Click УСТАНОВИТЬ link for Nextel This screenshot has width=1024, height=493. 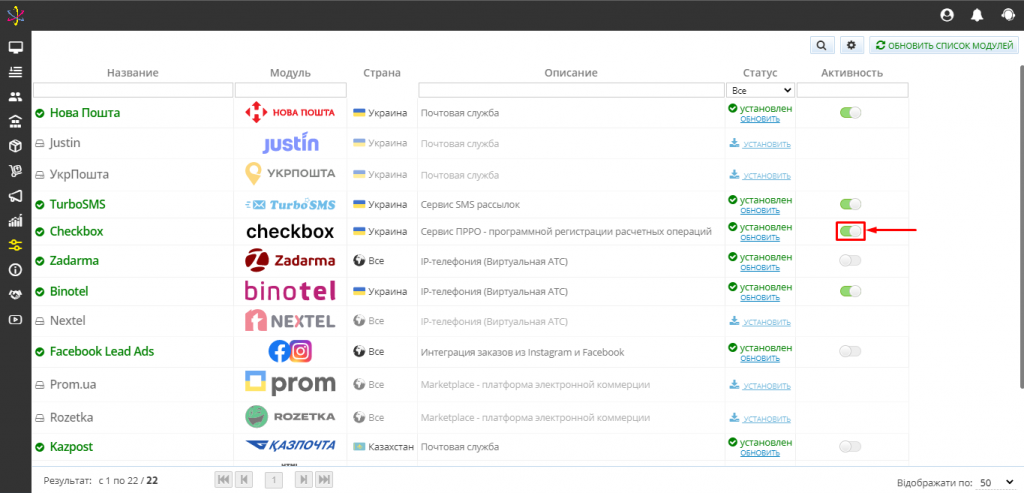tap(766, 322)
